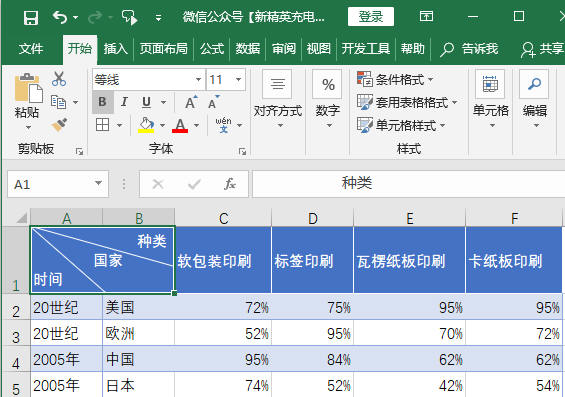Click the wén phonetic guide icon
The height and width of the screenshot is (397, 565).
point(223,125)
